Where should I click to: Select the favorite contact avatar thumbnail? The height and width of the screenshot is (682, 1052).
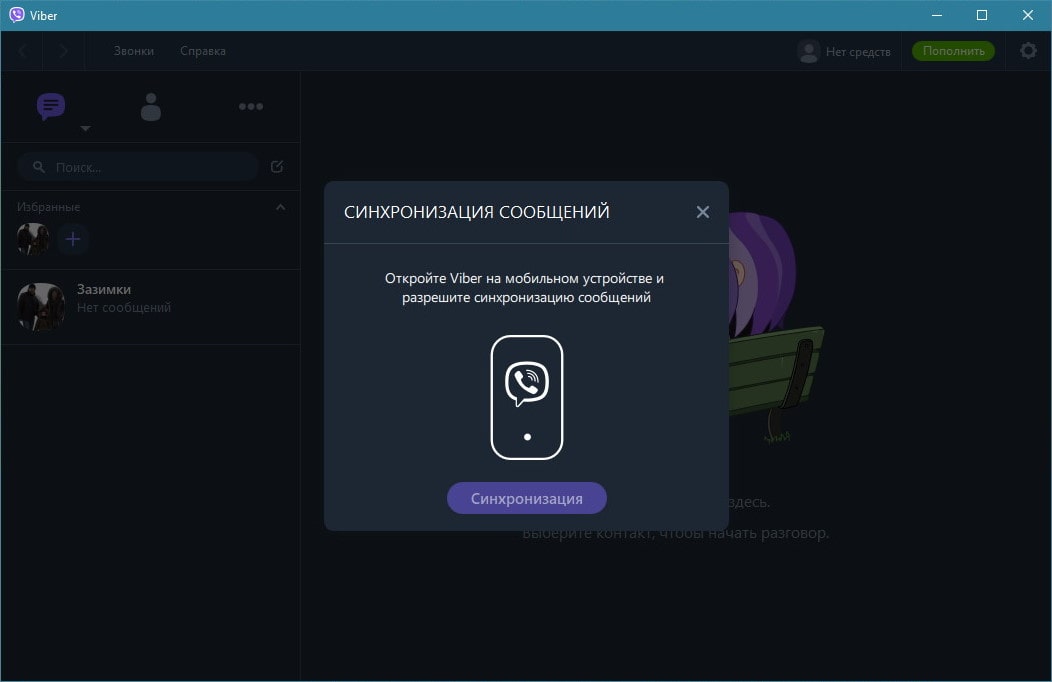[33, 239]
